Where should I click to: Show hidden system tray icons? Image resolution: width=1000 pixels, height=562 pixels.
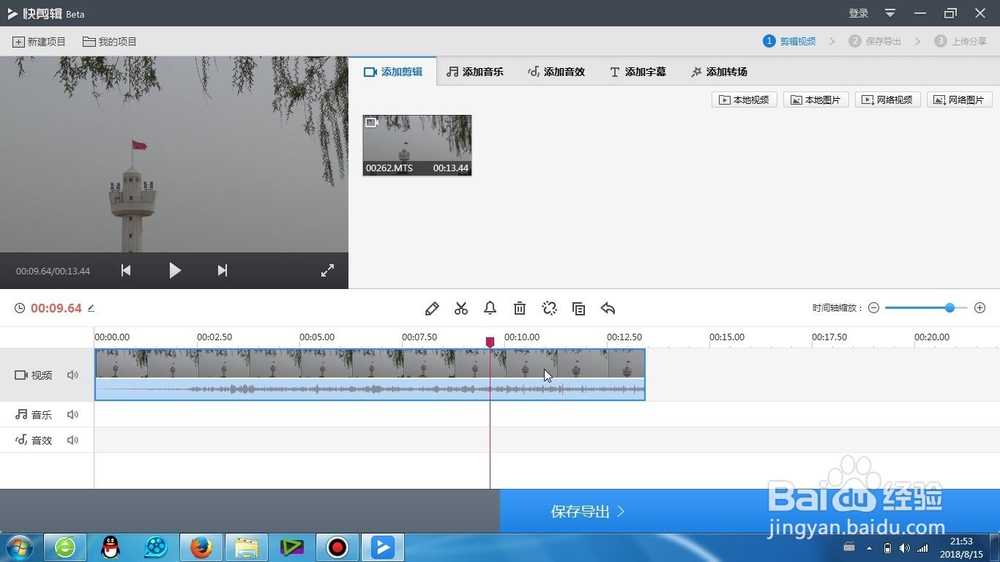[x=869, y=548]
